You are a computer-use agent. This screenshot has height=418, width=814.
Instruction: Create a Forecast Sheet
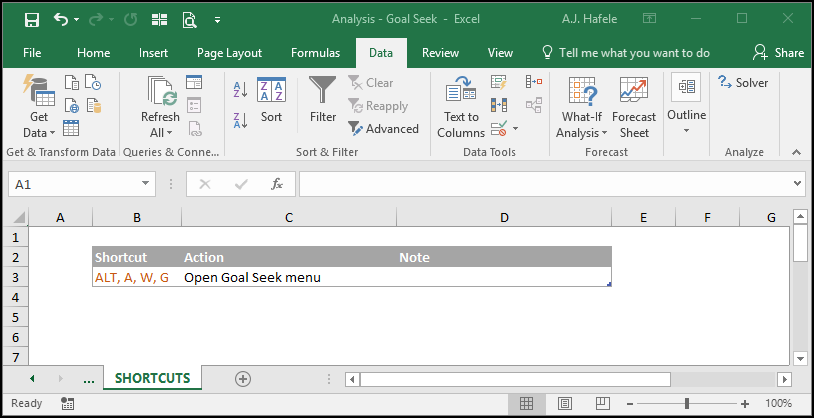pos(634,107)
